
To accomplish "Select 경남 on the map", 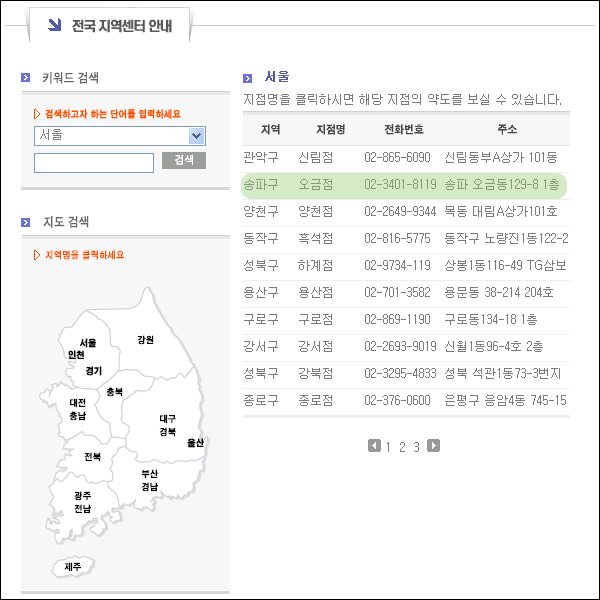I will click(150, 487).
